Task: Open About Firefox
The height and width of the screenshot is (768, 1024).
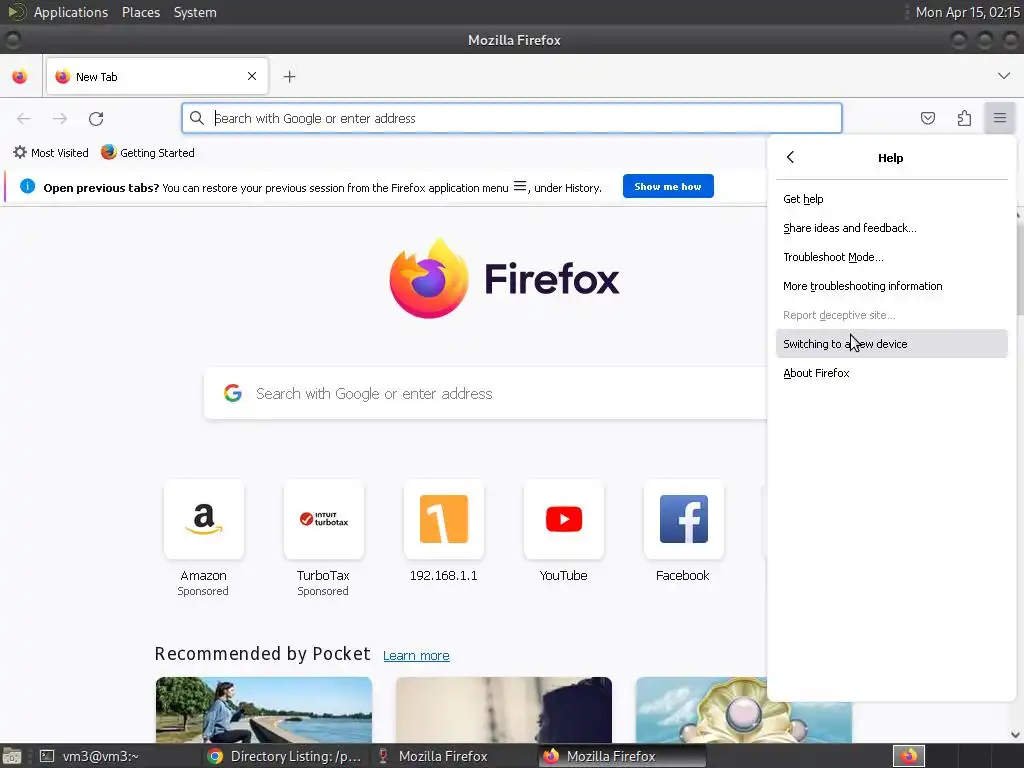Action: click(x=891, y=373)
